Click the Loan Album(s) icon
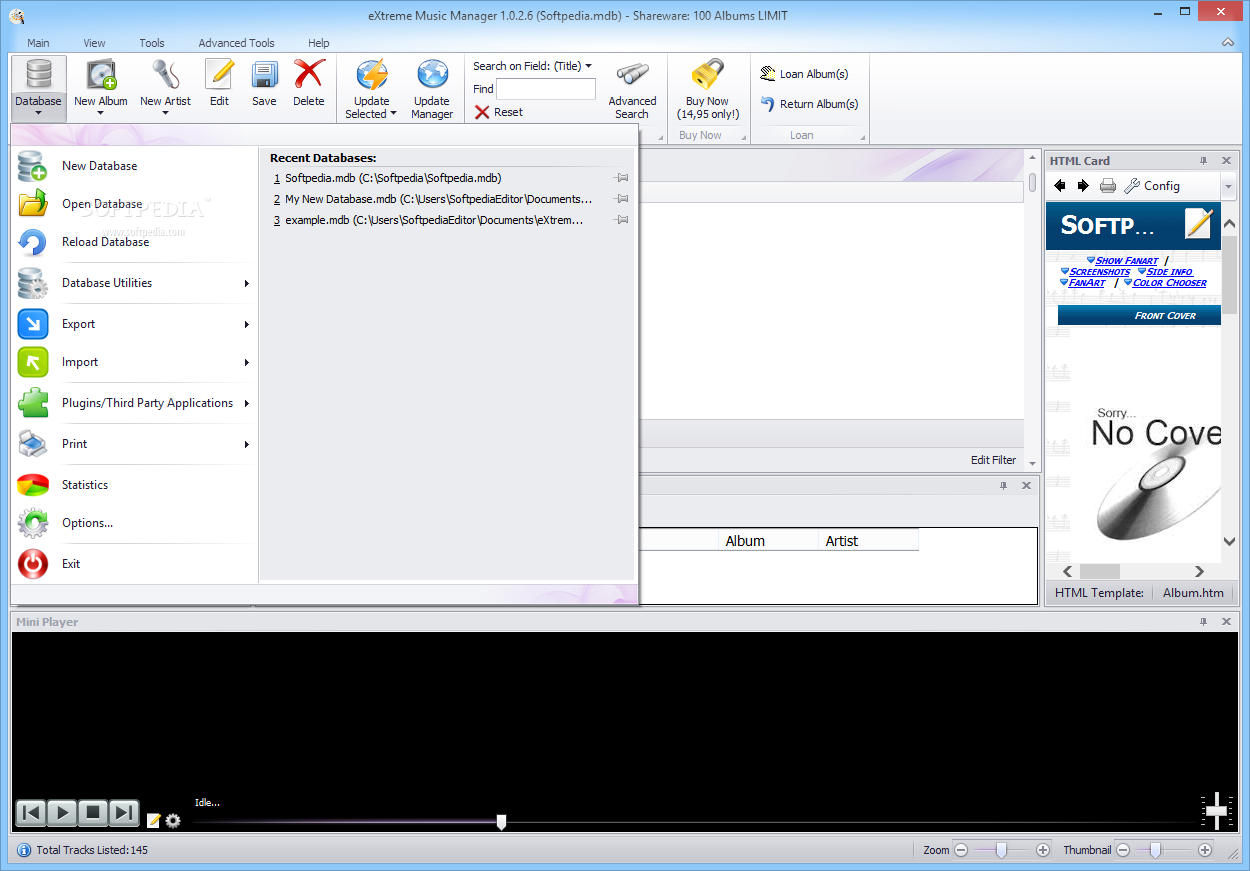 (x=768, y=74)
